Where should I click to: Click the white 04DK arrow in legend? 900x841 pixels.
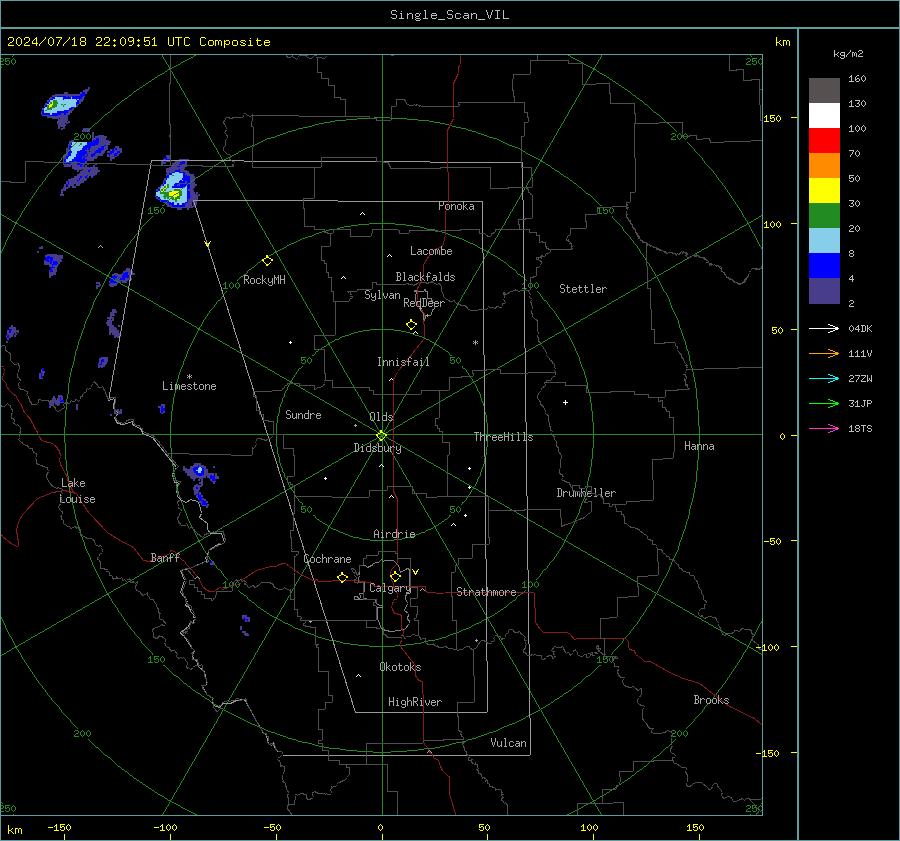824,328
